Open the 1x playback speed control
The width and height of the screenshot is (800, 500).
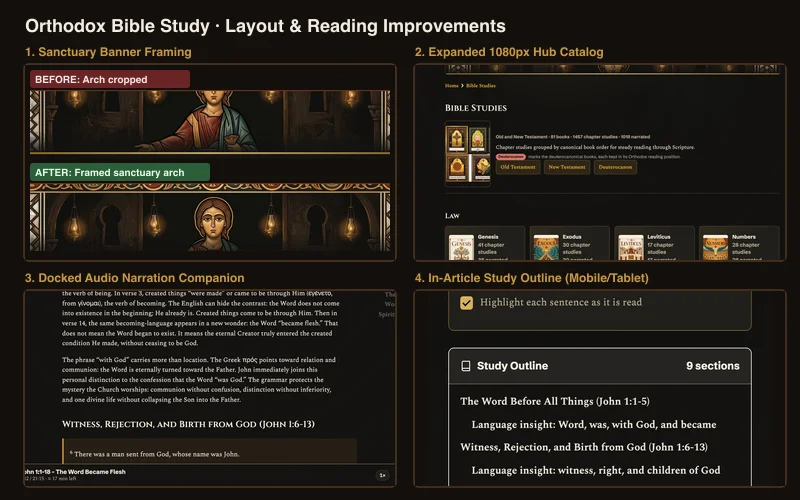(x=382, y=475)
